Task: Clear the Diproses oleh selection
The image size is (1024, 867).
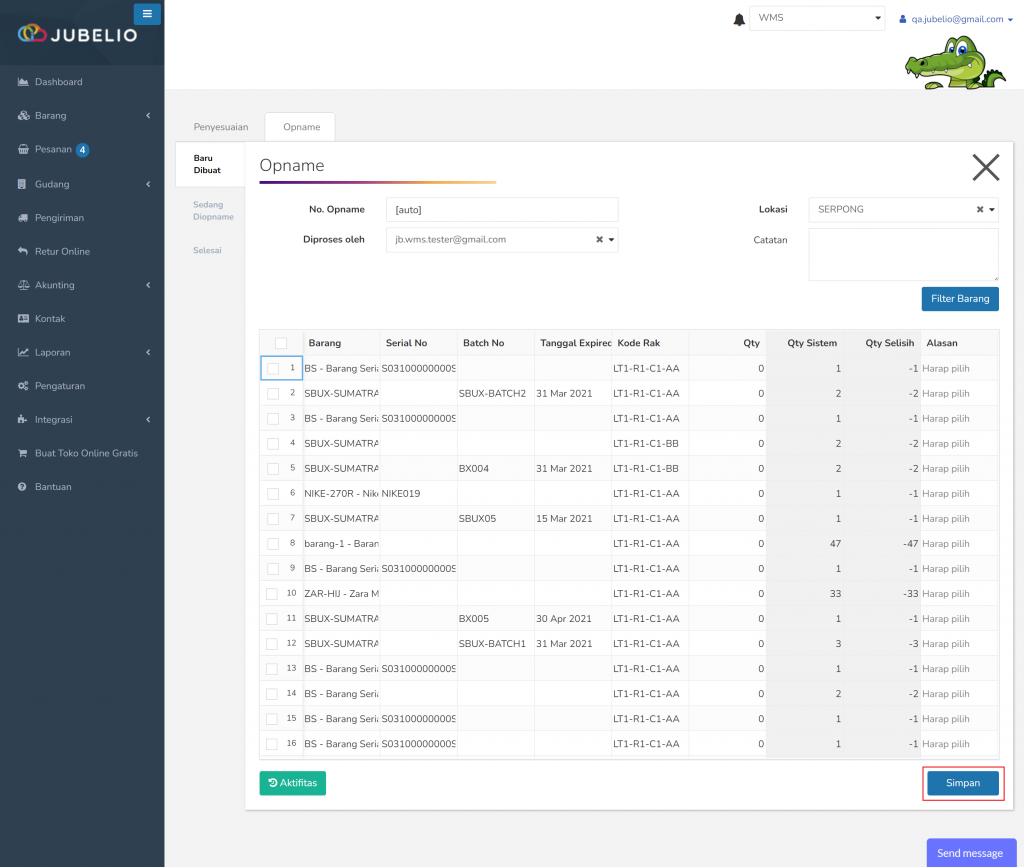Action: [599, 240]
